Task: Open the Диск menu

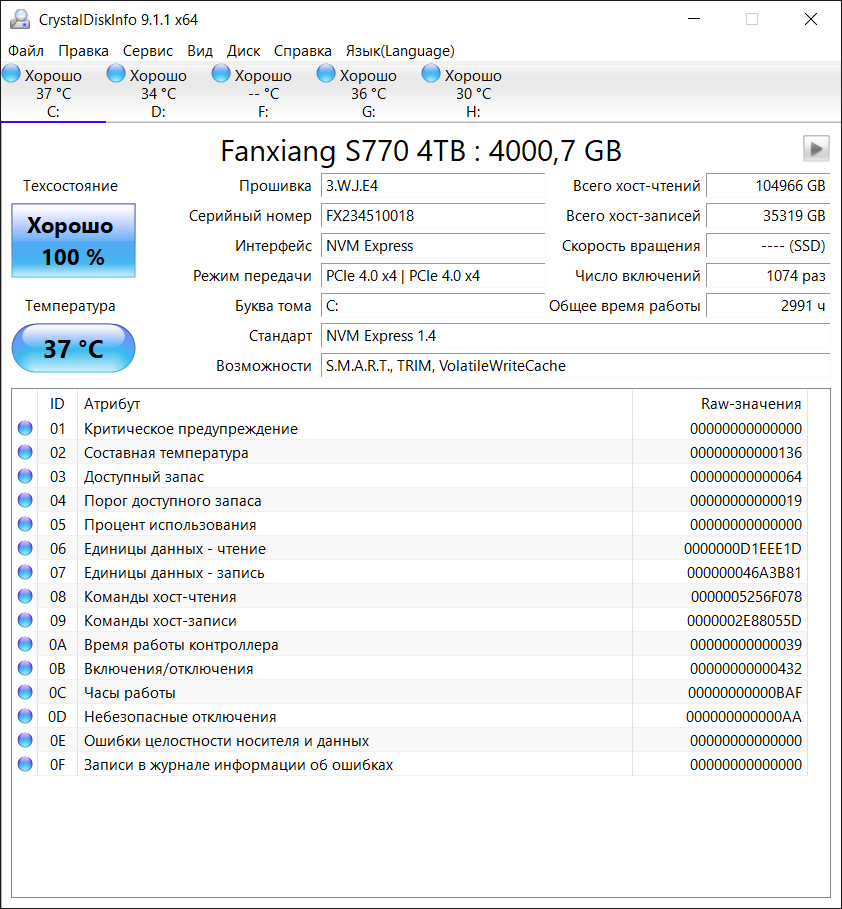Action: tap(244, 51)
